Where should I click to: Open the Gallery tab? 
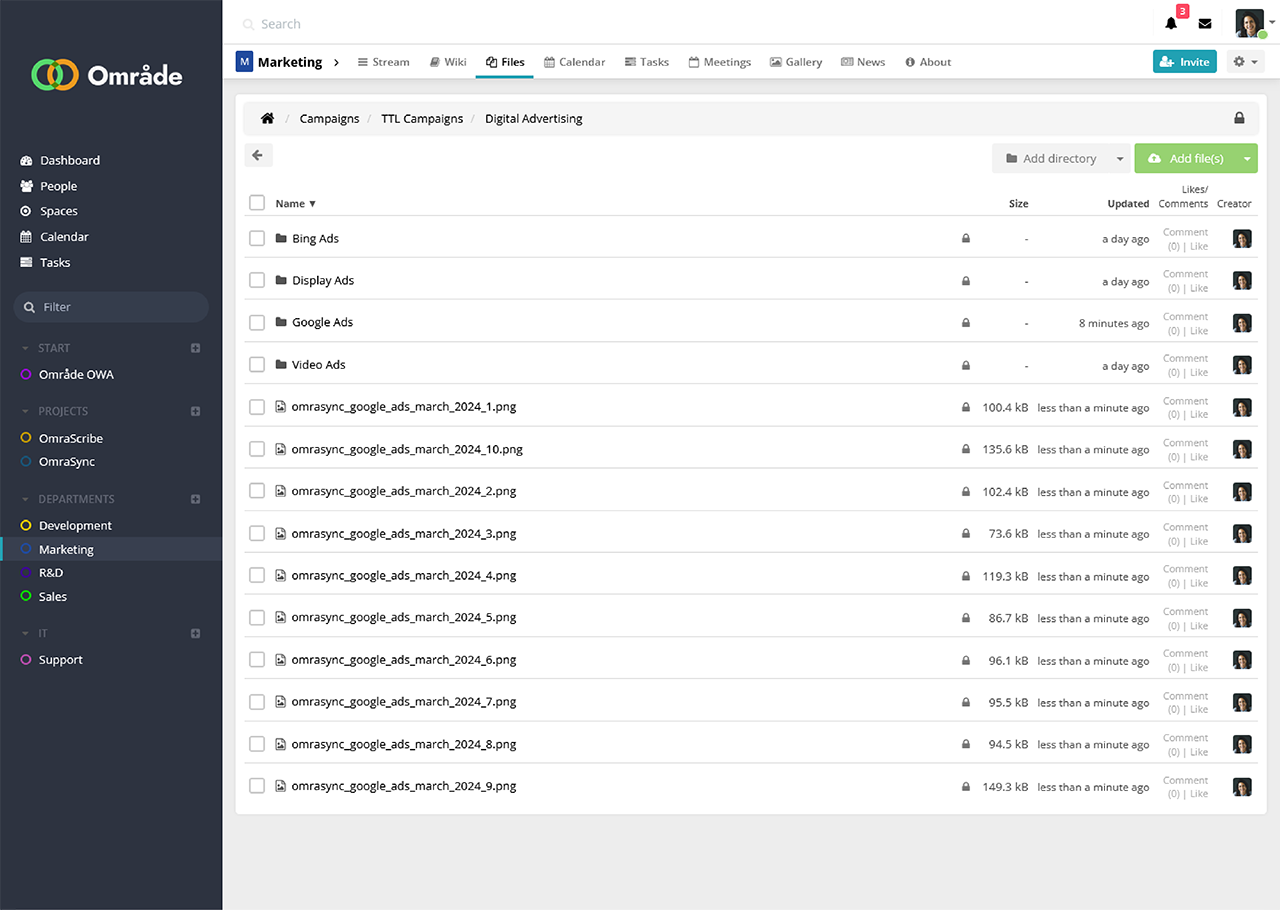coord(795,62)
